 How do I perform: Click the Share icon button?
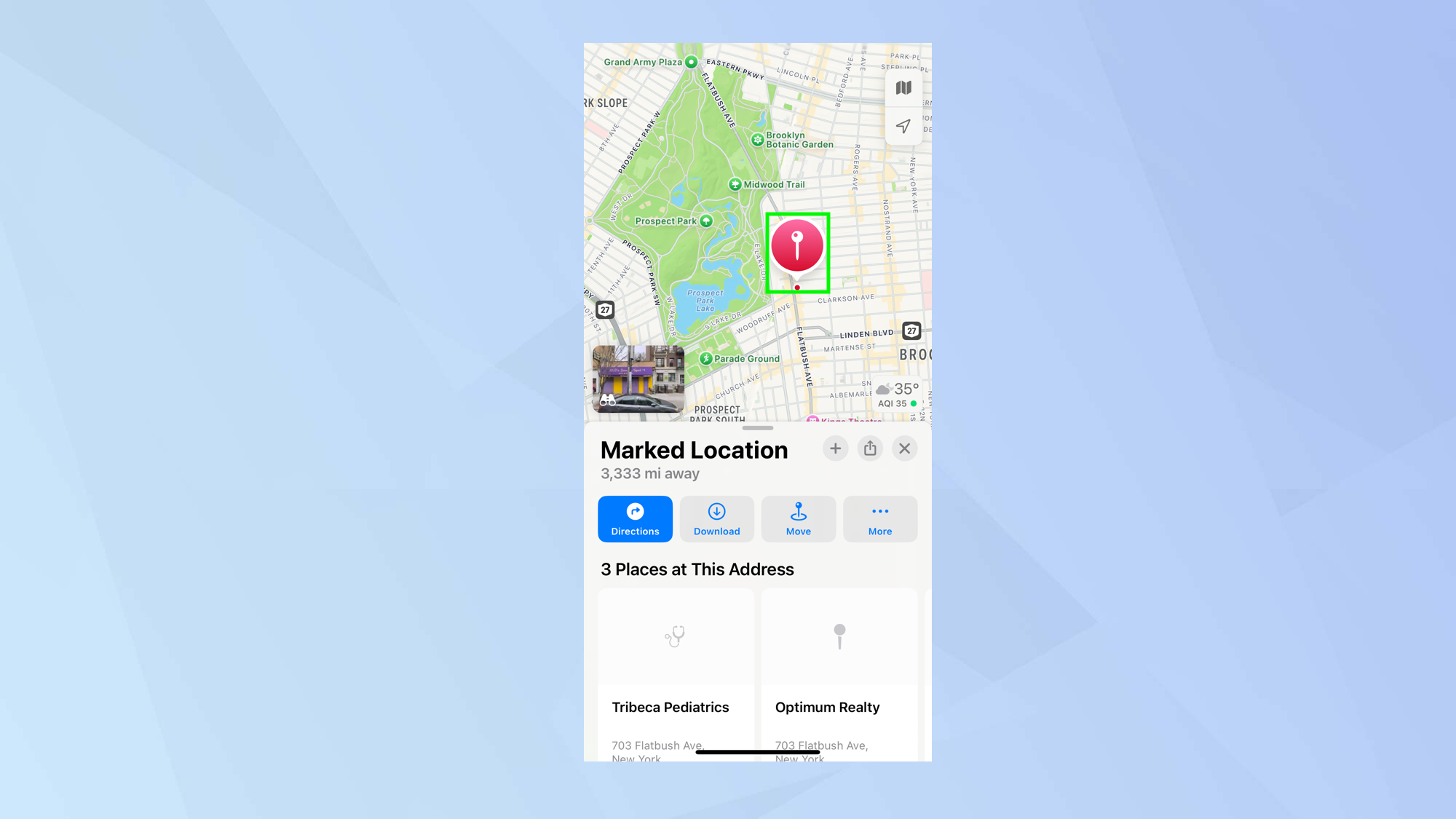click(x=870, y=448)
